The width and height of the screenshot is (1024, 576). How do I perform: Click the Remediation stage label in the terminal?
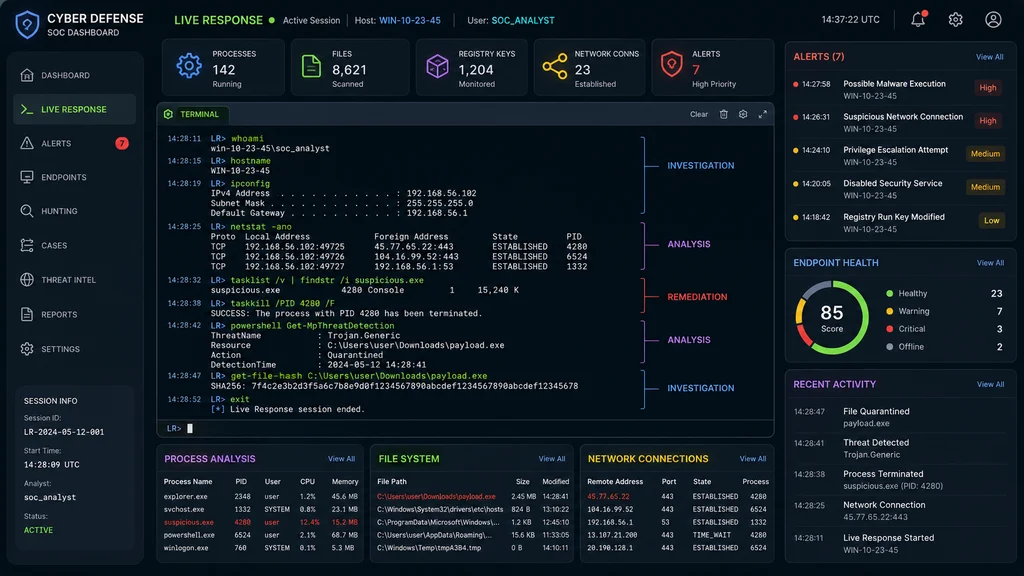pyautogui.click(x=697, y=296)
